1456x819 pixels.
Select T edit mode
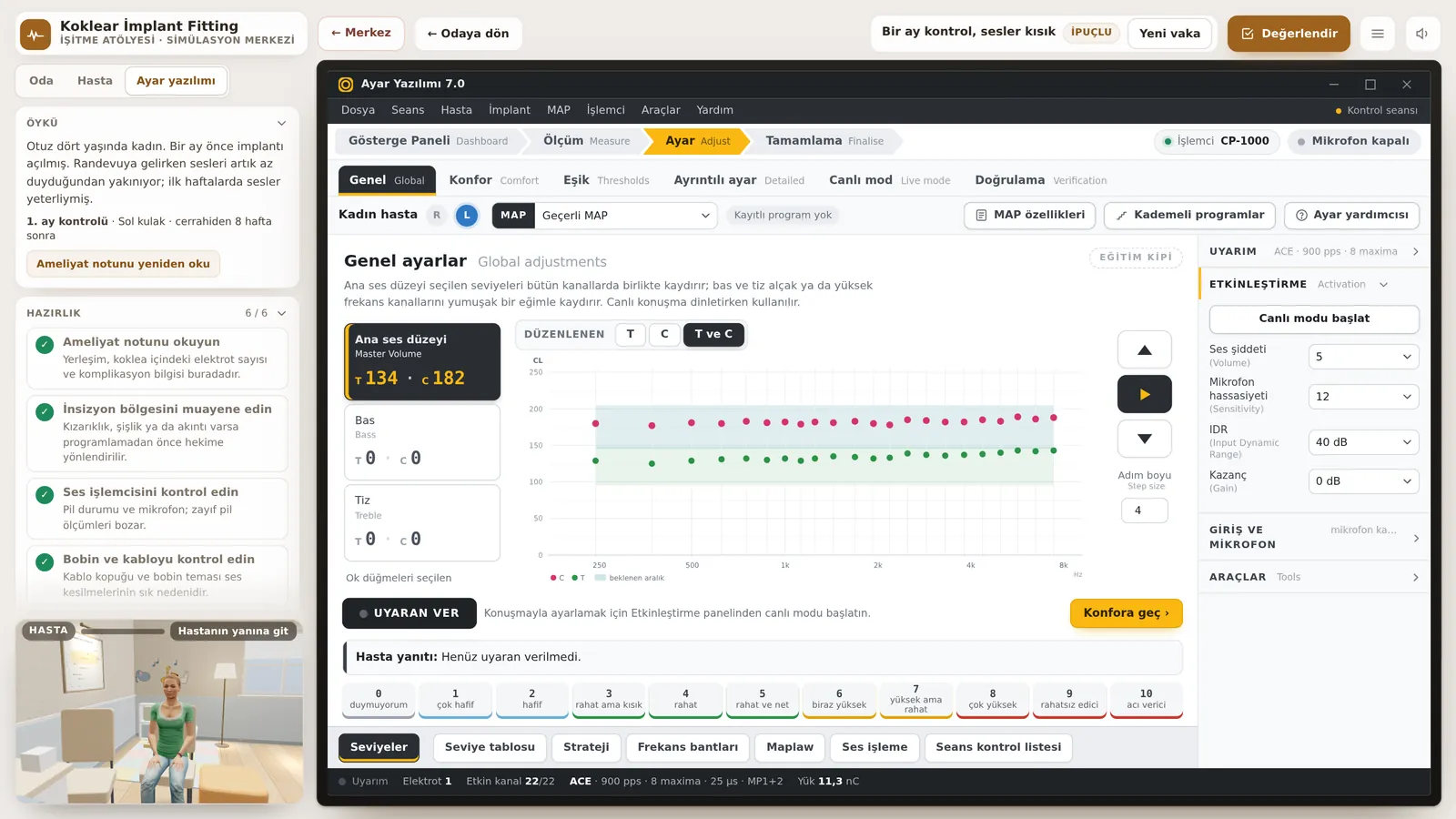tap(631, 334)
